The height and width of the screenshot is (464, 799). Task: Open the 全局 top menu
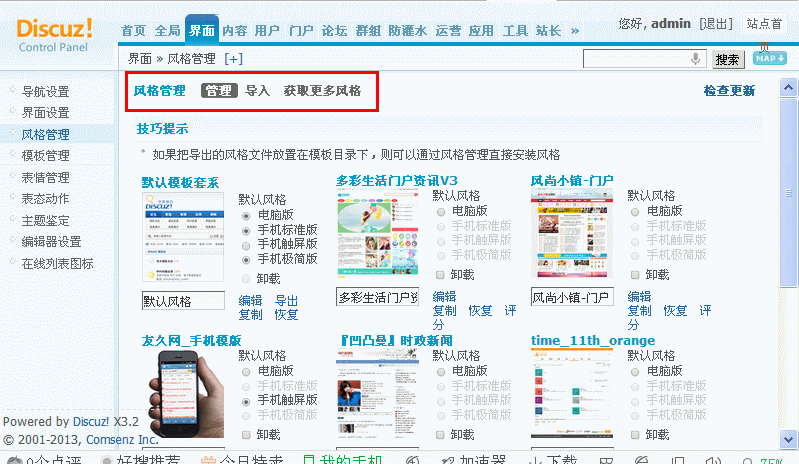tap(168, 31)
